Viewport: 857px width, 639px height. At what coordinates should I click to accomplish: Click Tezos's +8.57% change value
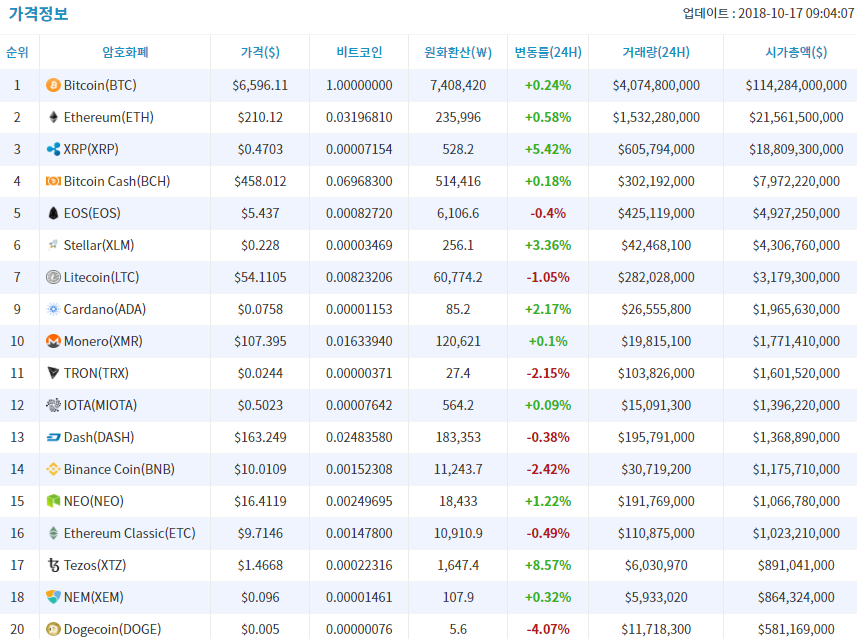548,565
